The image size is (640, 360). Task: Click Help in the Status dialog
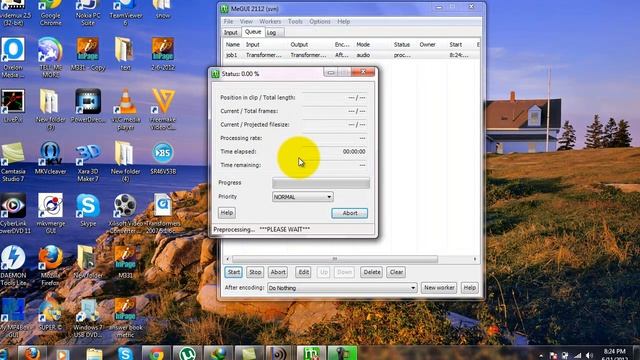tap(227, 213)
